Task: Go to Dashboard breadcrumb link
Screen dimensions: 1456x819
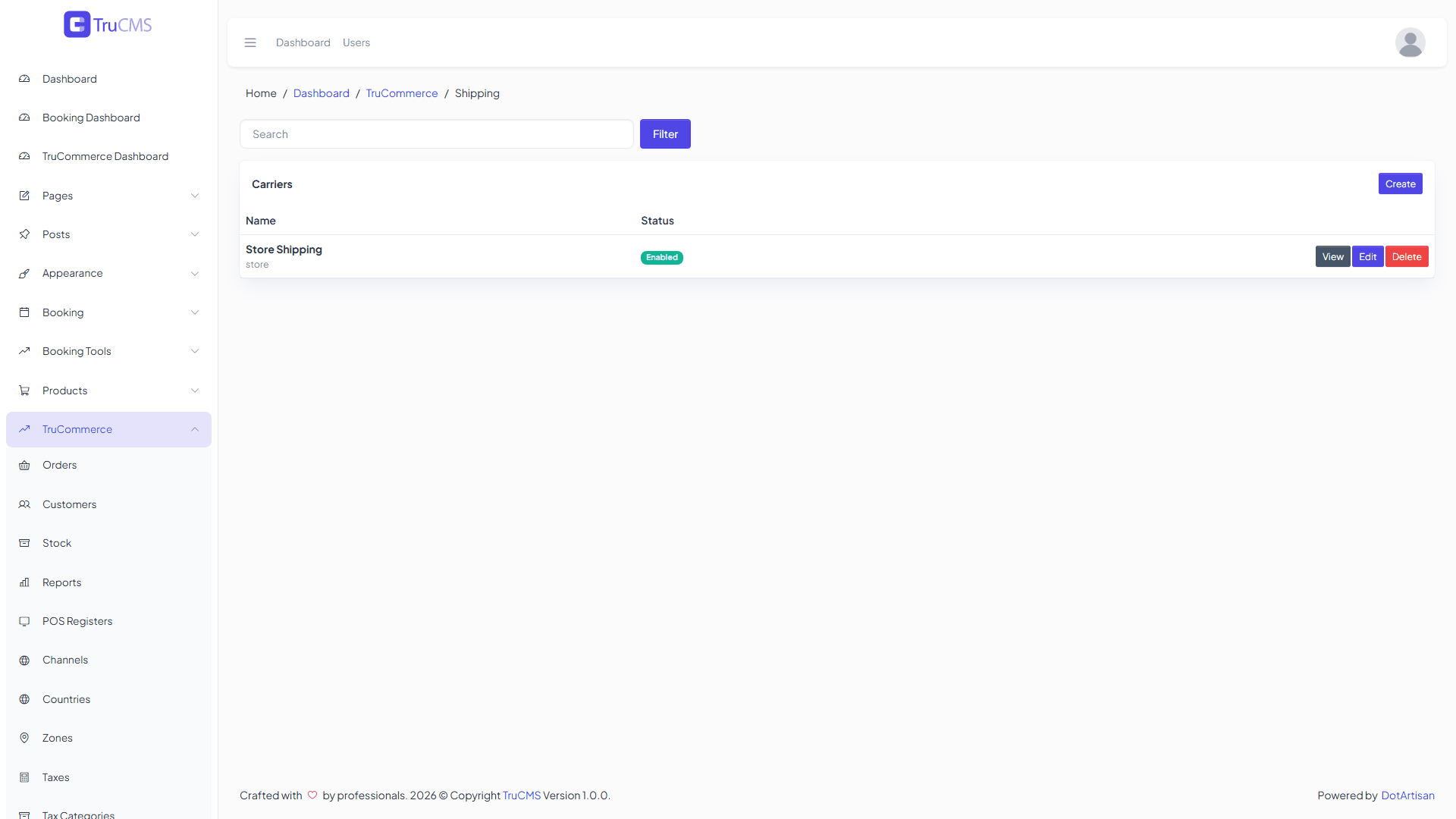Action: tap(322, 93)
